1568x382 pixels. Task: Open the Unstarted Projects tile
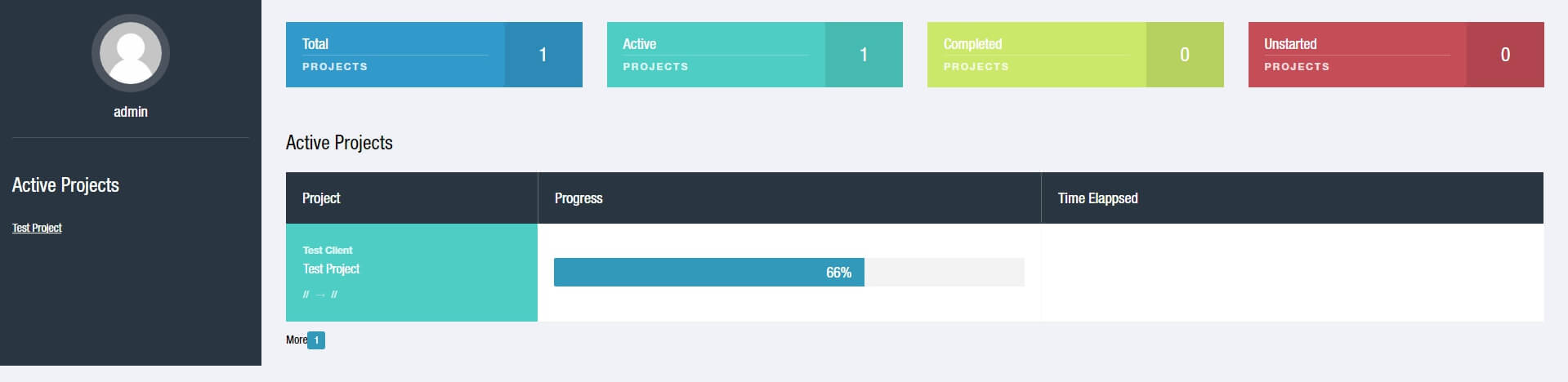[x=1396, y=55]
